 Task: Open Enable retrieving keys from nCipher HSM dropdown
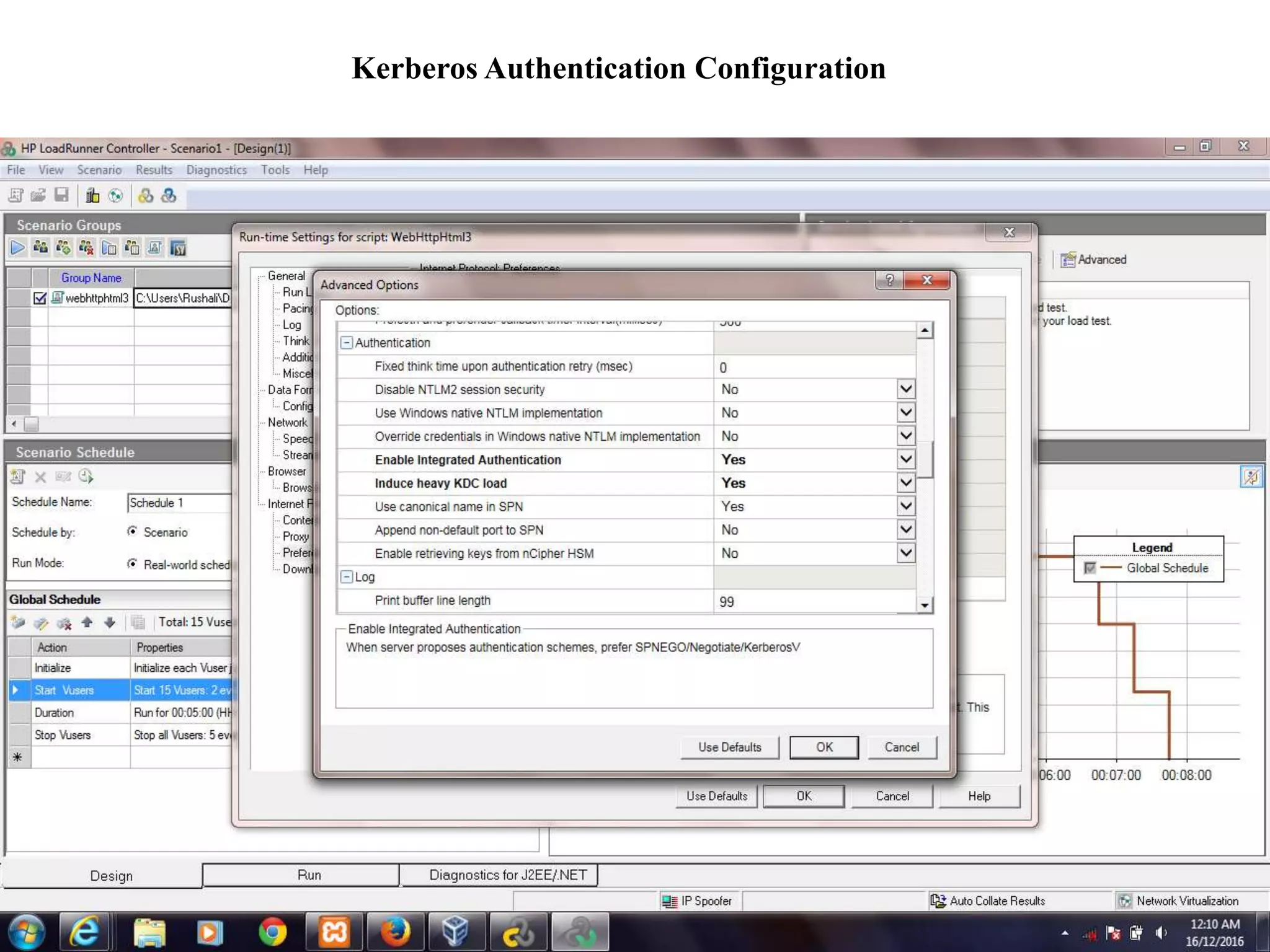pyautogui.click(x=906, y=553)
